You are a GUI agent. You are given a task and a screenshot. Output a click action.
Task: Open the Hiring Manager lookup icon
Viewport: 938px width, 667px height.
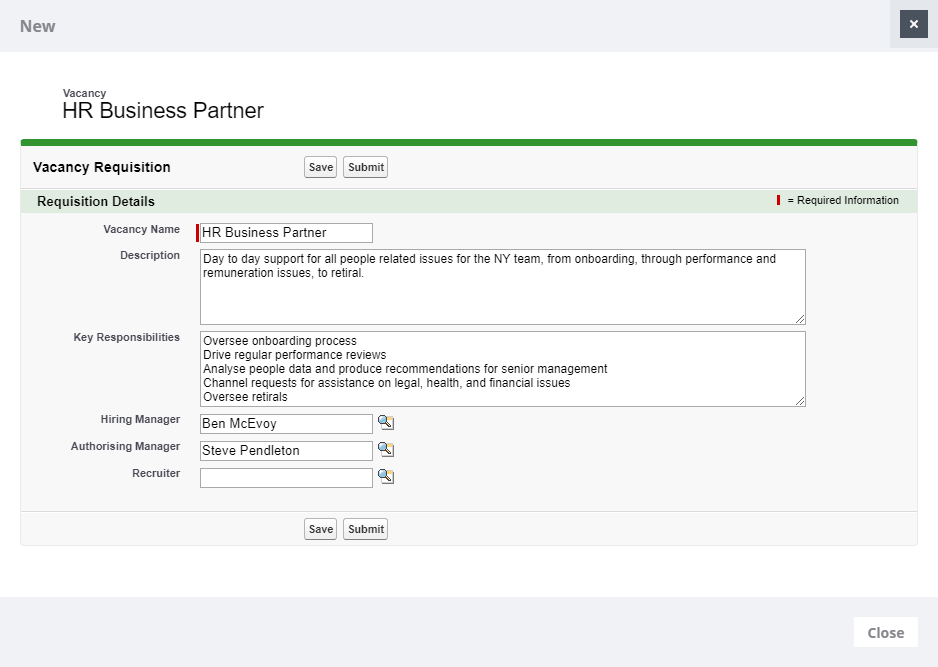pos(386,423)
